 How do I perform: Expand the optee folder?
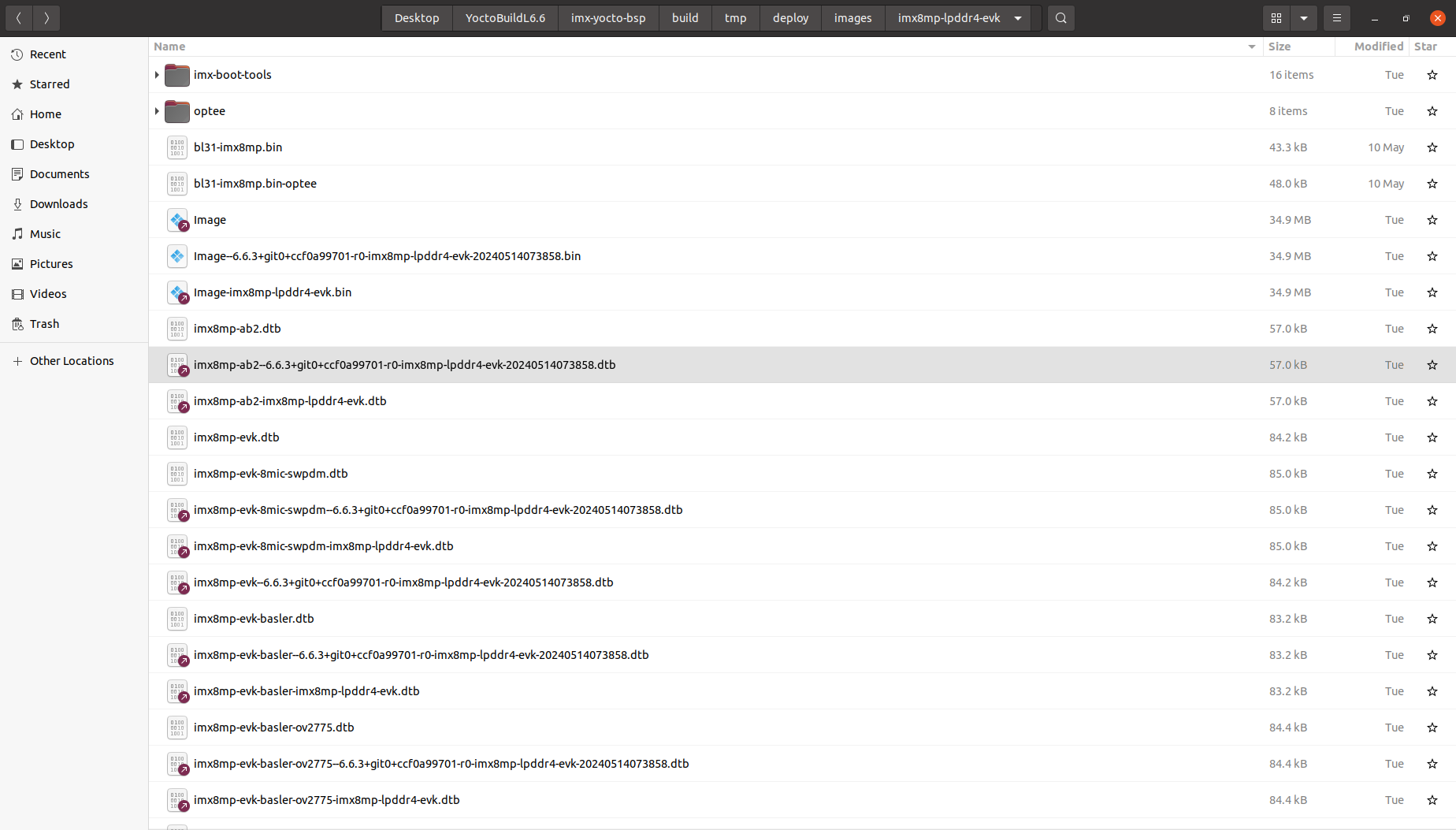[156, 111]
